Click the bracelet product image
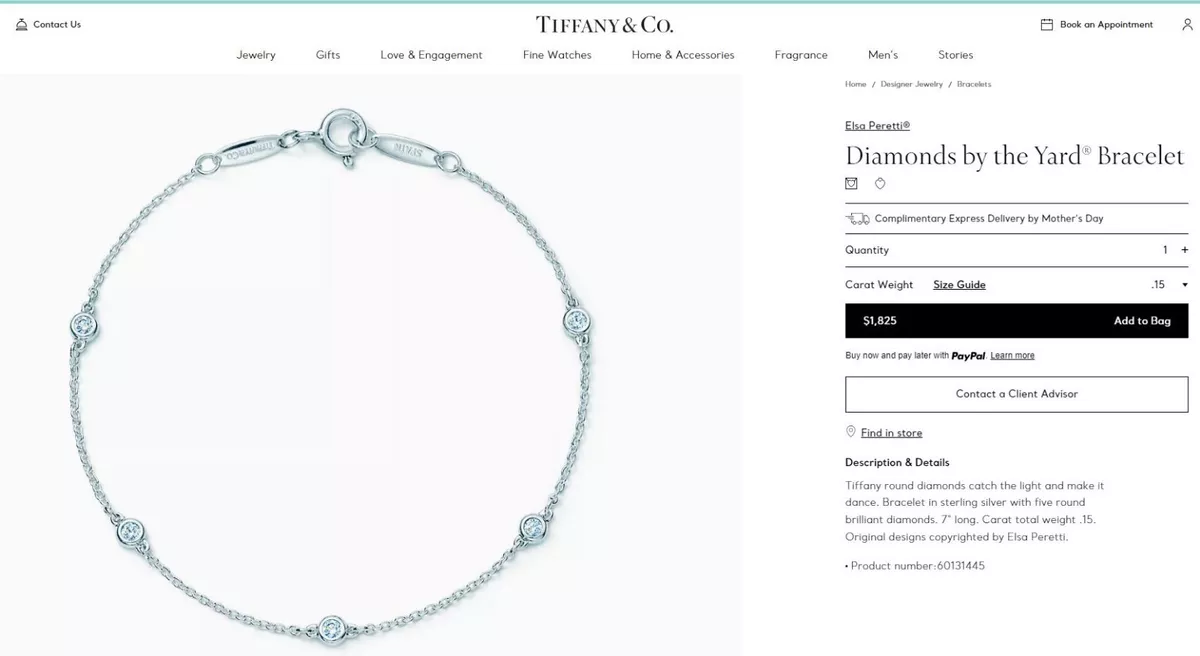The width and height of the screenshot is (1200, 656). (371, 364)
